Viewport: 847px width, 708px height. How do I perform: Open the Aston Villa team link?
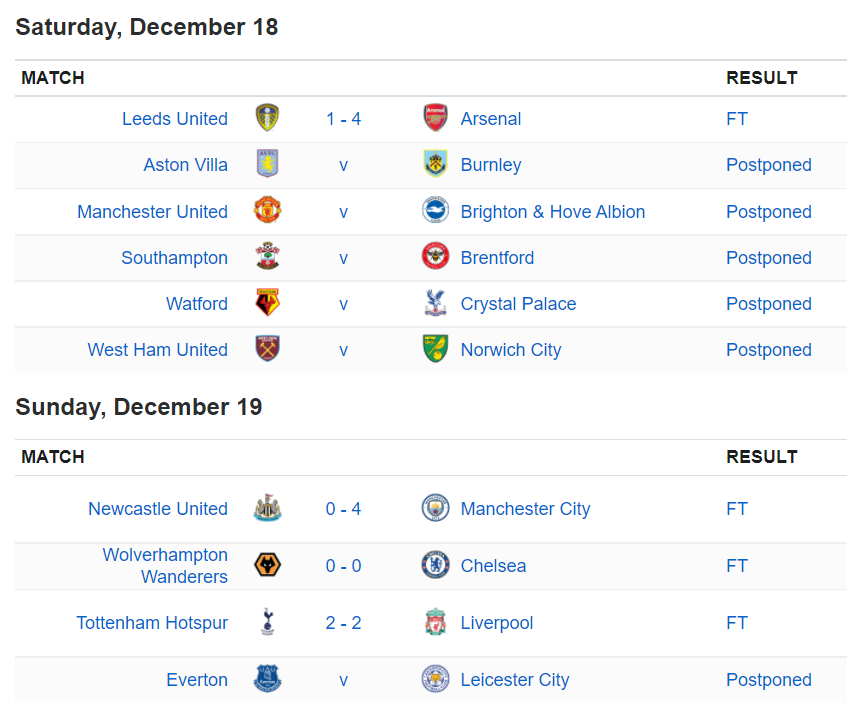pos(185,165)
